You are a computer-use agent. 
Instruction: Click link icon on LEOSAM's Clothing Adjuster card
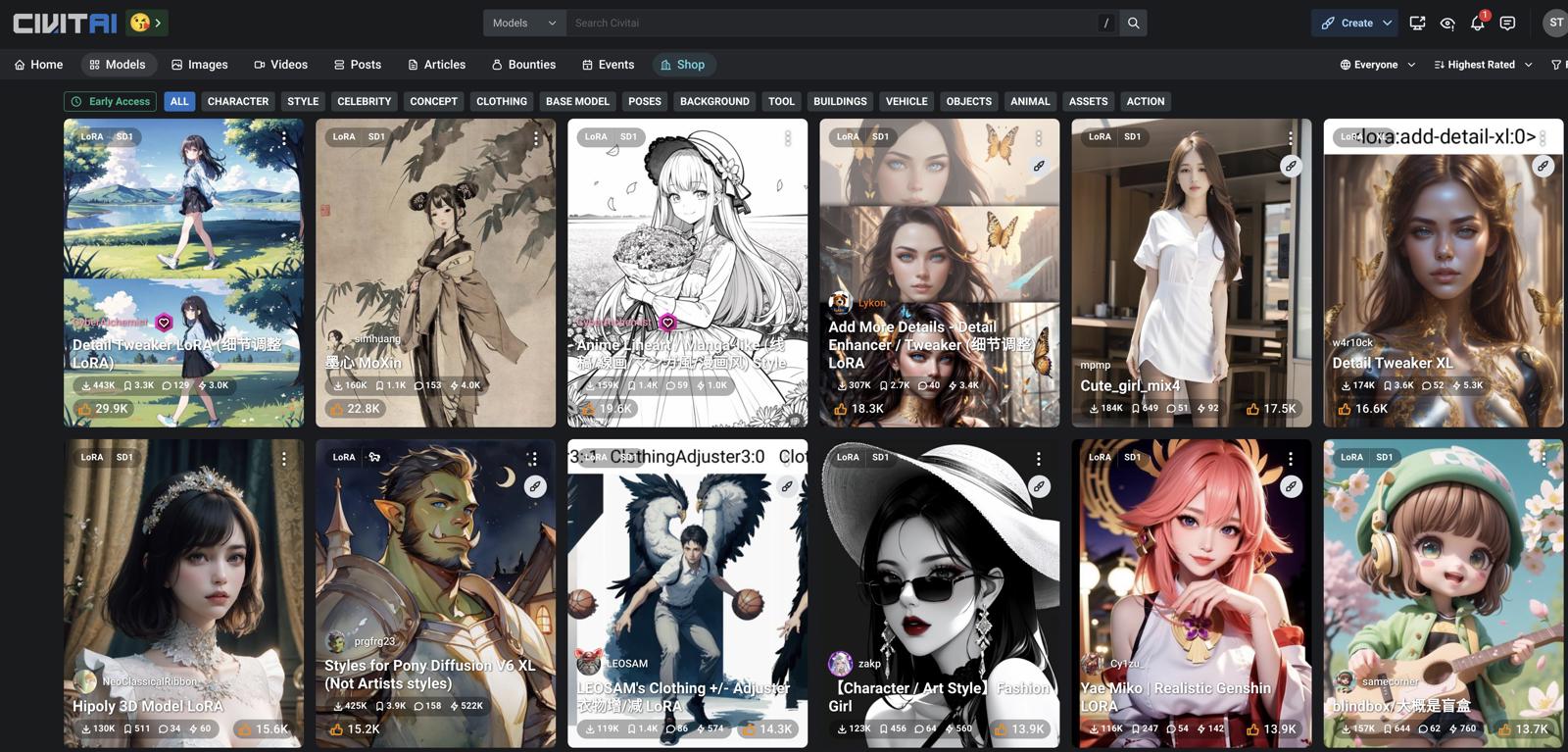tap(787, 486)
